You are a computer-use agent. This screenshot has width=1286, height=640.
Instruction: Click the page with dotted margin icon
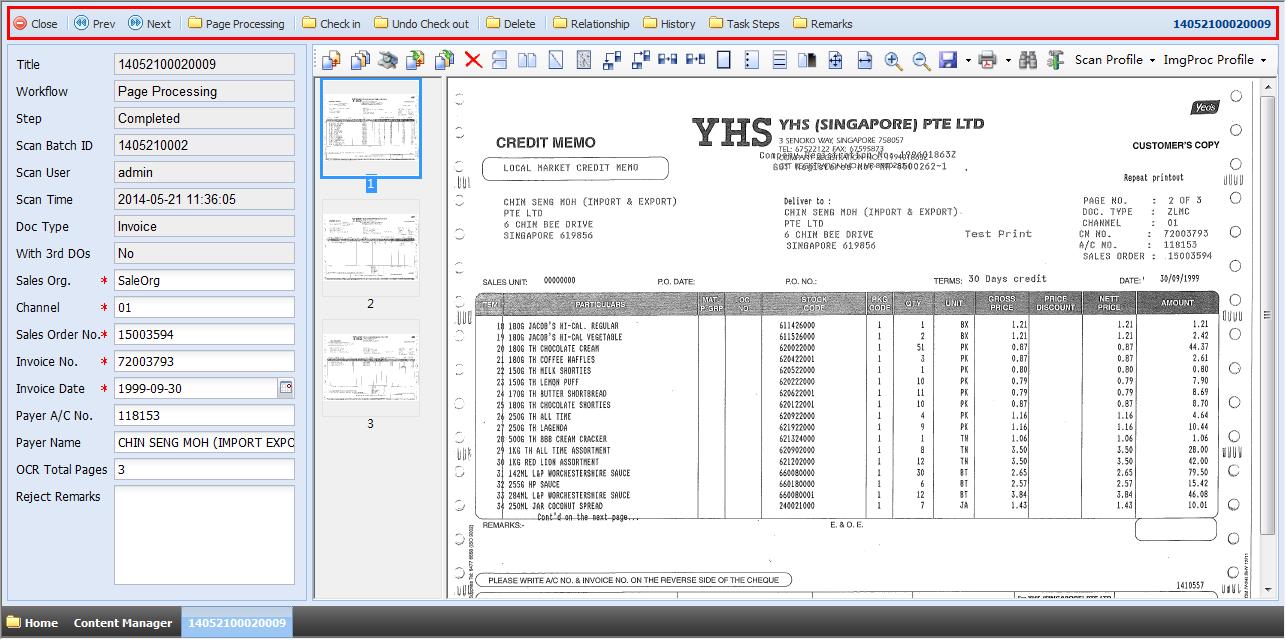[751, 60]
